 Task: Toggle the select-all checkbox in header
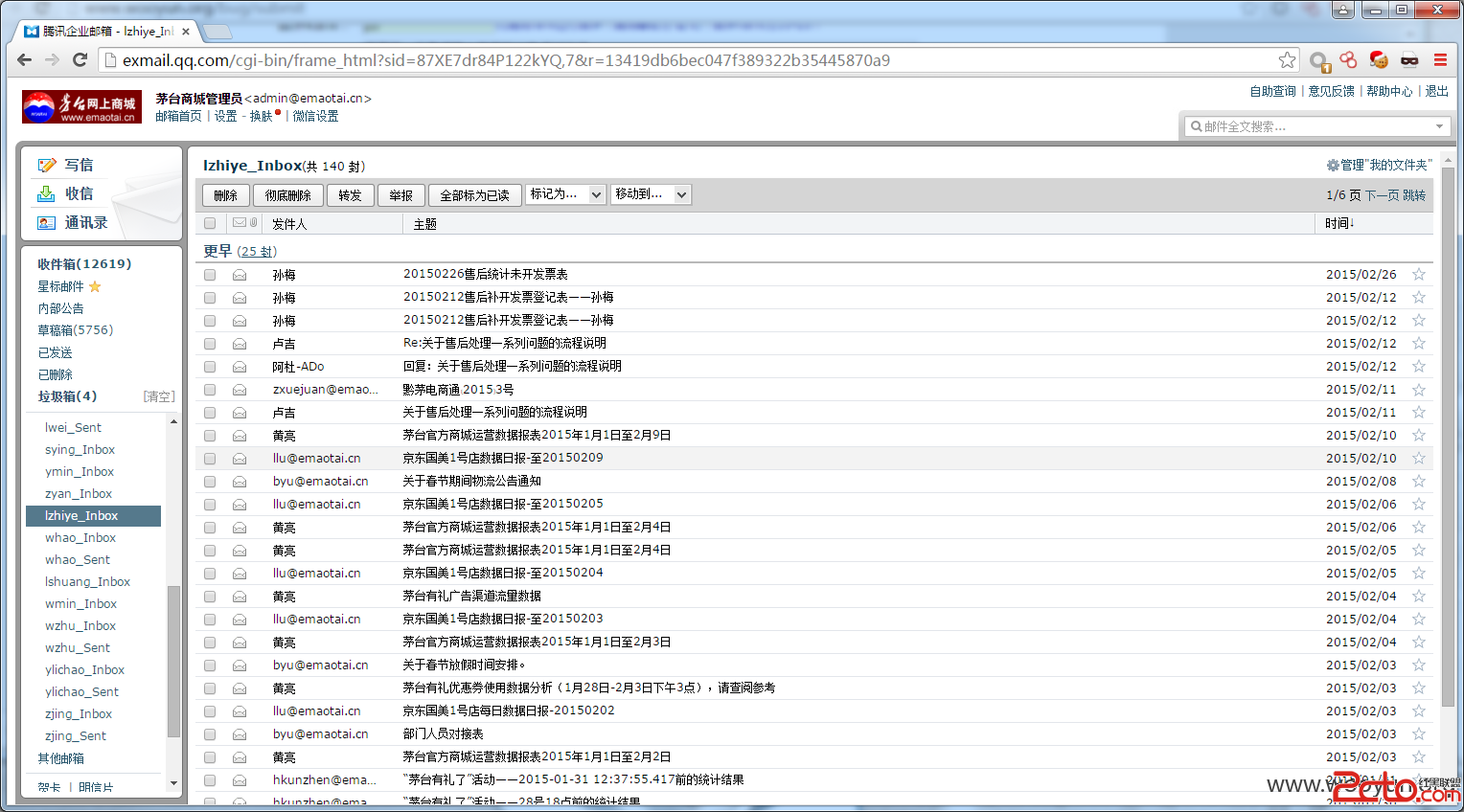[x=210, y=223]
